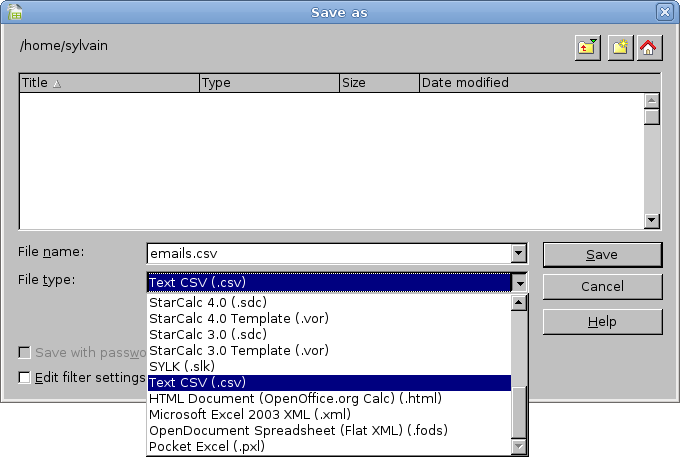Sort files by the Title column header
680x457 pixels.
[108, 83]
